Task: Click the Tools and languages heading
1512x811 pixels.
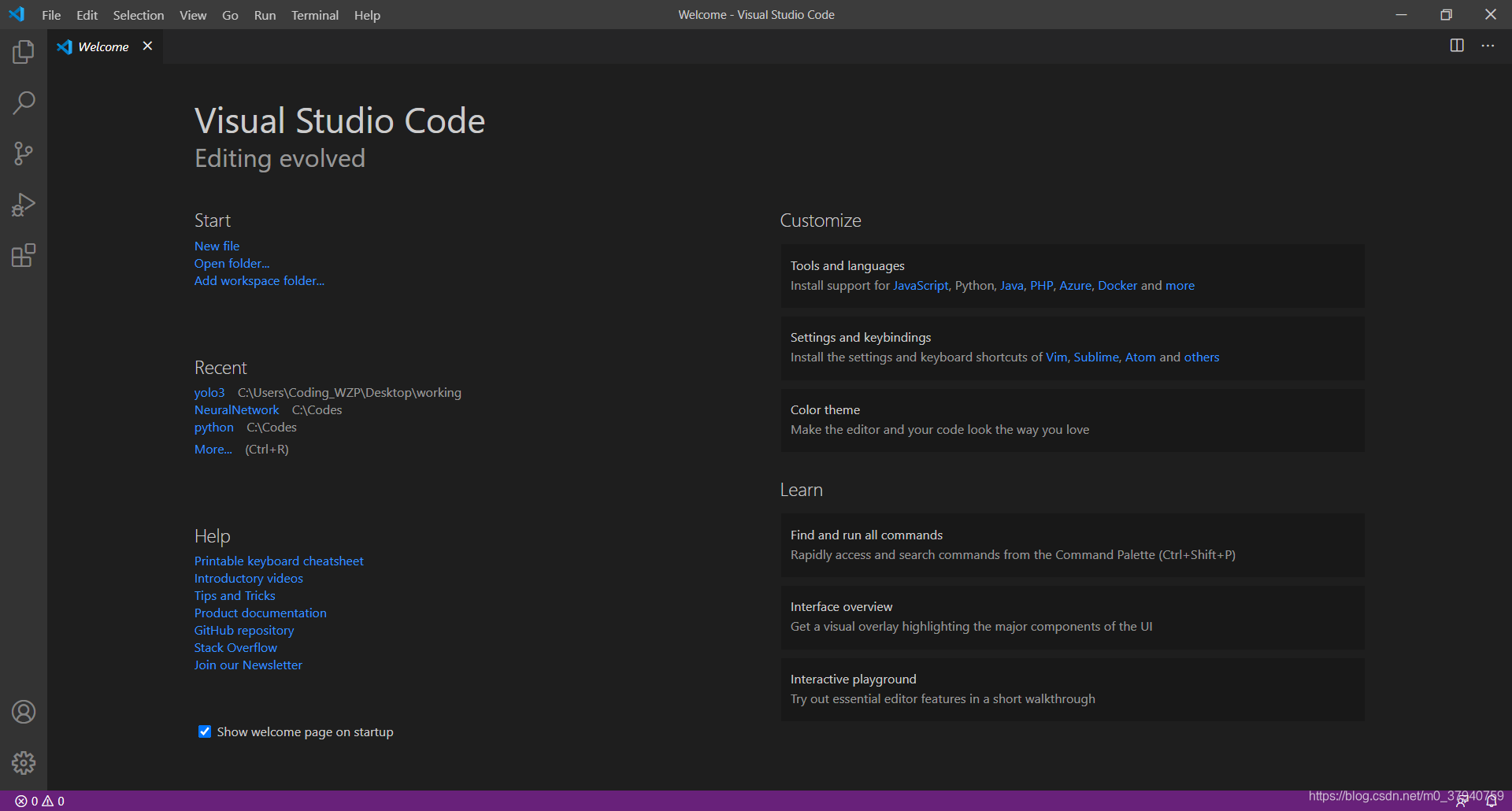Action: pos(847,265)
